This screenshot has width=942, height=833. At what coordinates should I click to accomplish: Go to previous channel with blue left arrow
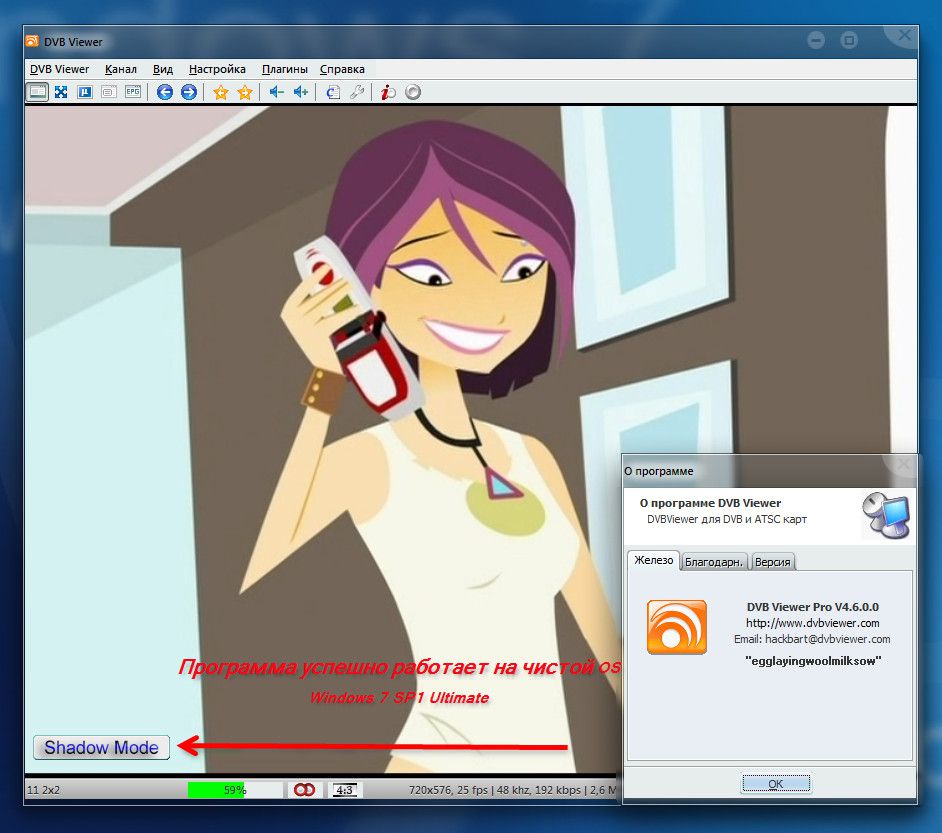[x=165, y=92]
